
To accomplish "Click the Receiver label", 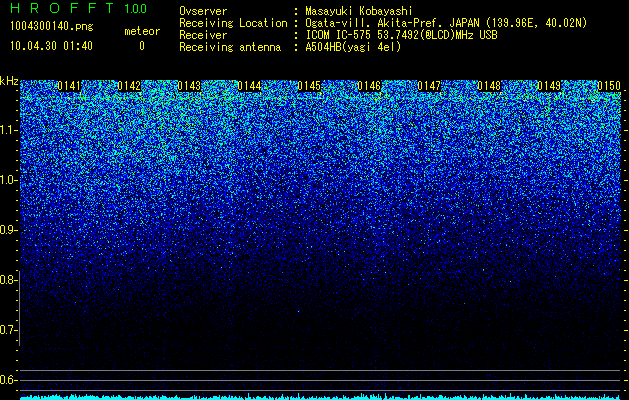I will tap(203, 35).
